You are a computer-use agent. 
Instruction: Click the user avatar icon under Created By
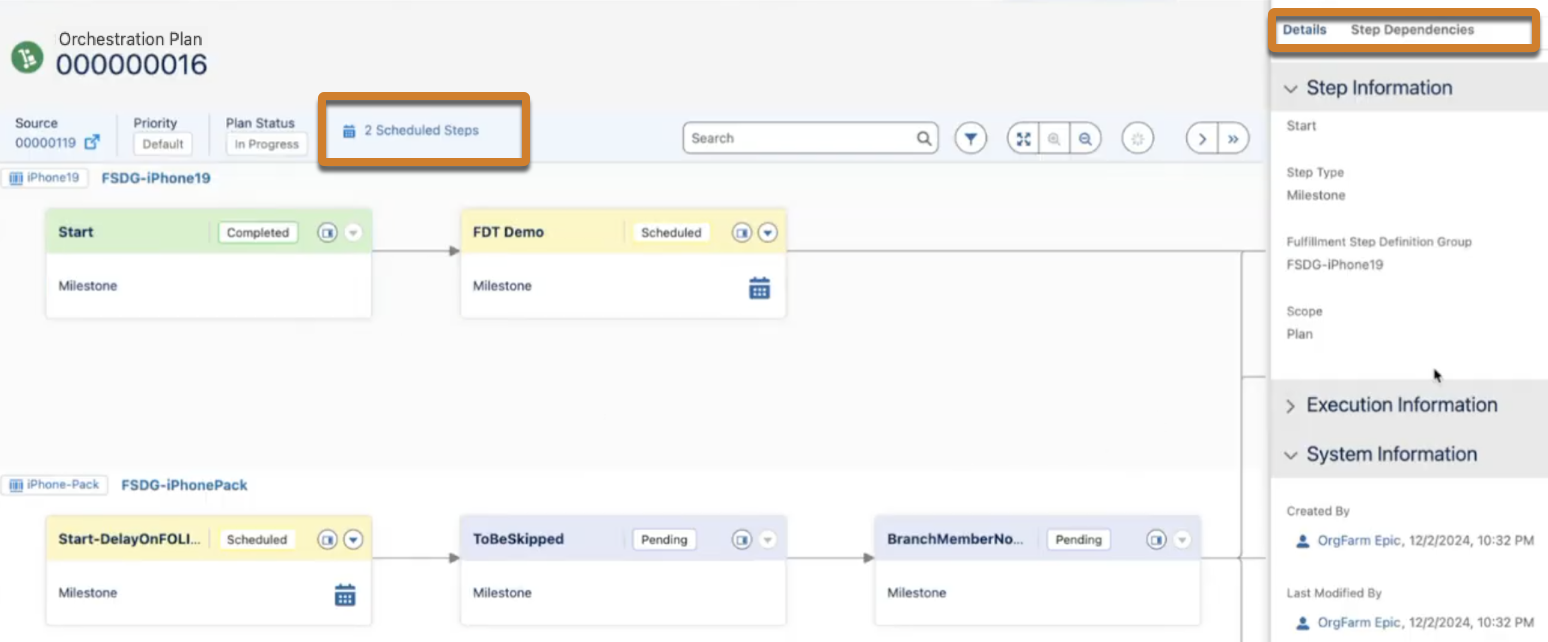pyautogui.click(x=1302, y=541)
